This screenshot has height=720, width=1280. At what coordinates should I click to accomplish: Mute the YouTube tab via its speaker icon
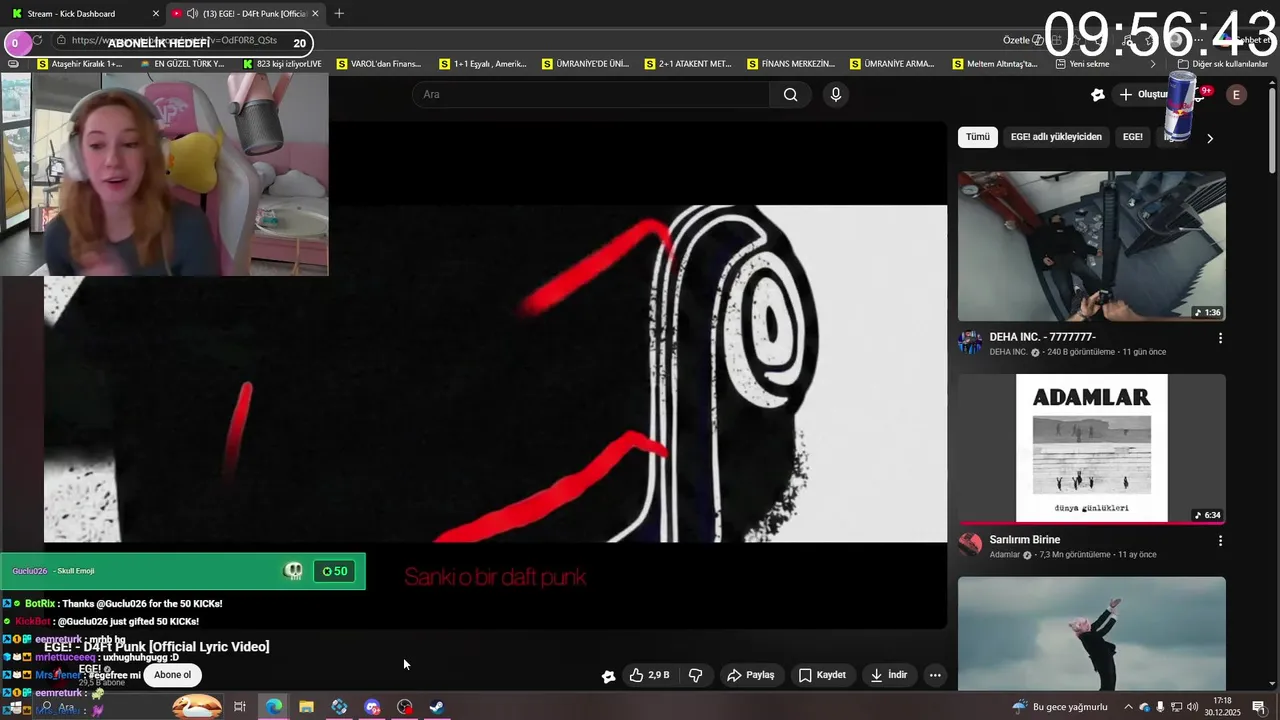pos(192,14)
